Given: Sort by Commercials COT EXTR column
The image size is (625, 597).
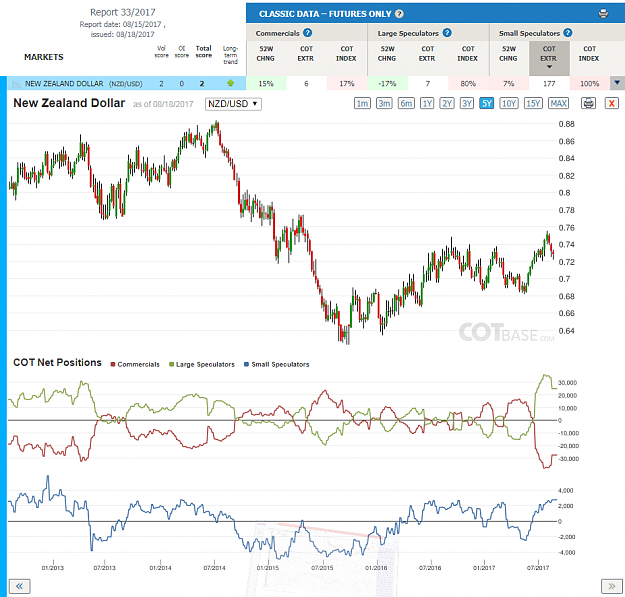Looking at the screenshot, I should (x=306, y=53).
